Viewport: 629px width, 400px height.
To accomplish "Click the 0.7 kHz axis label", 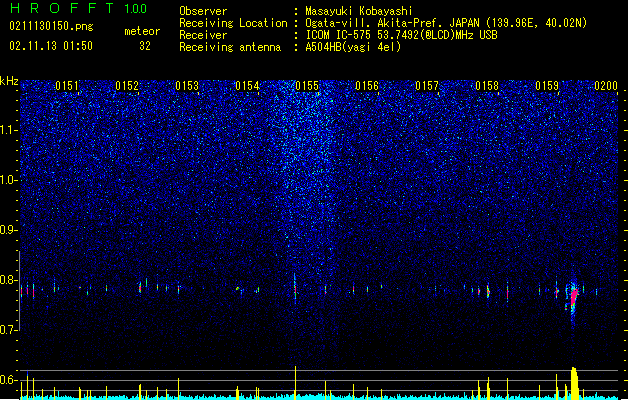I will (x=9, y=330).
